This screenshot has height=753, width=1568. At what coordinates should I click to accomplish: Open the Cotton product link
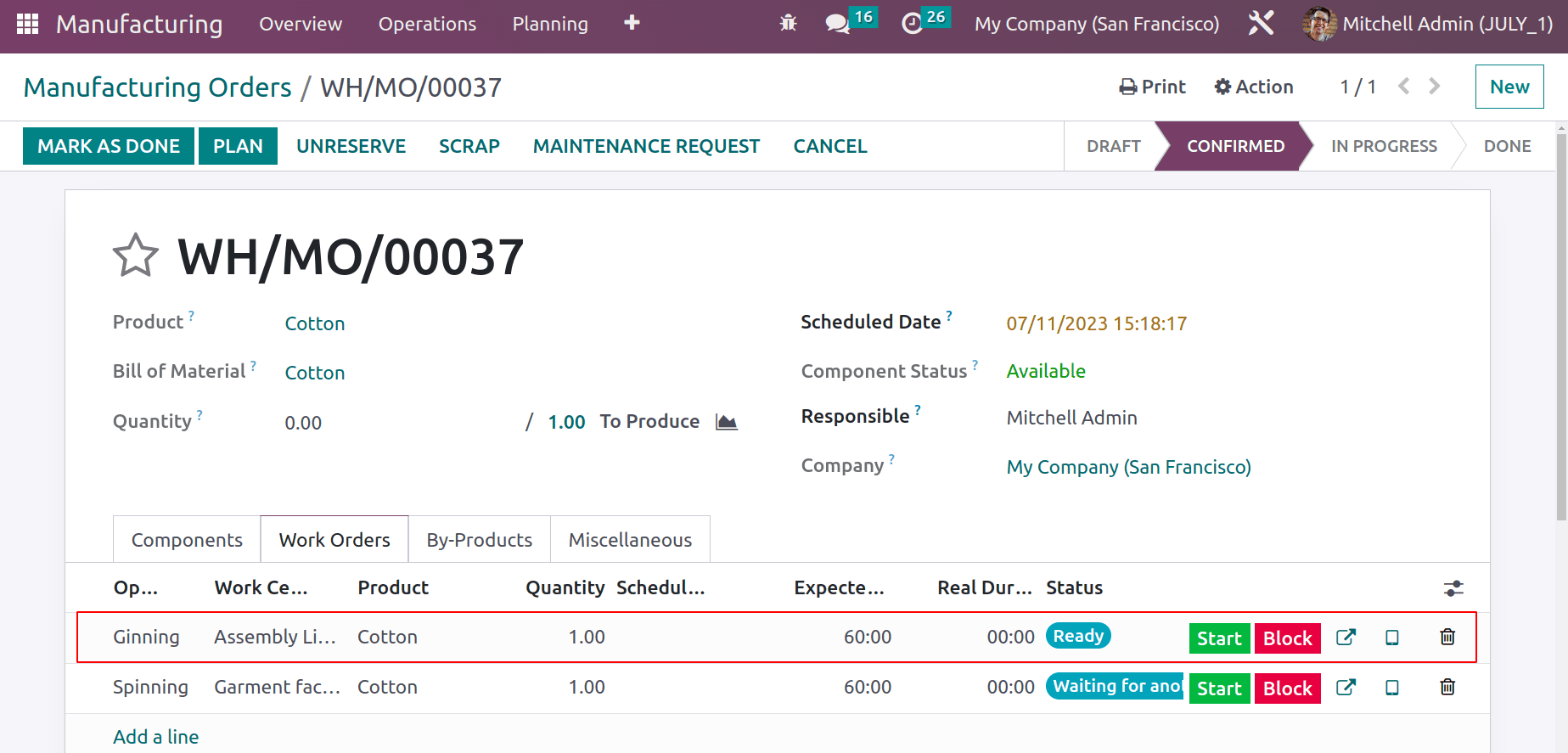(315, 323)
